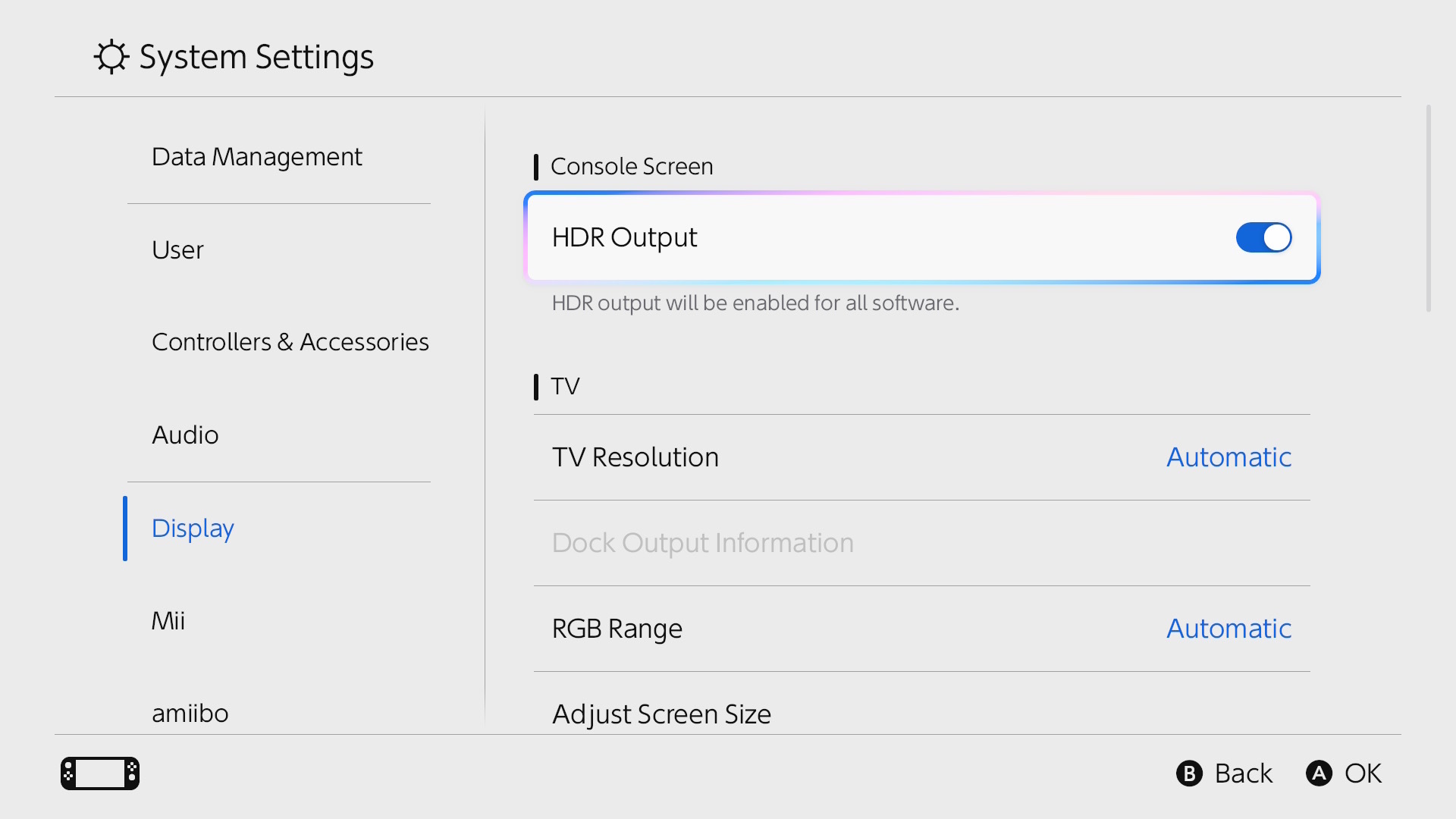Click the OK label
The width and height of the screenshot is (1456, 819).
1363,773
